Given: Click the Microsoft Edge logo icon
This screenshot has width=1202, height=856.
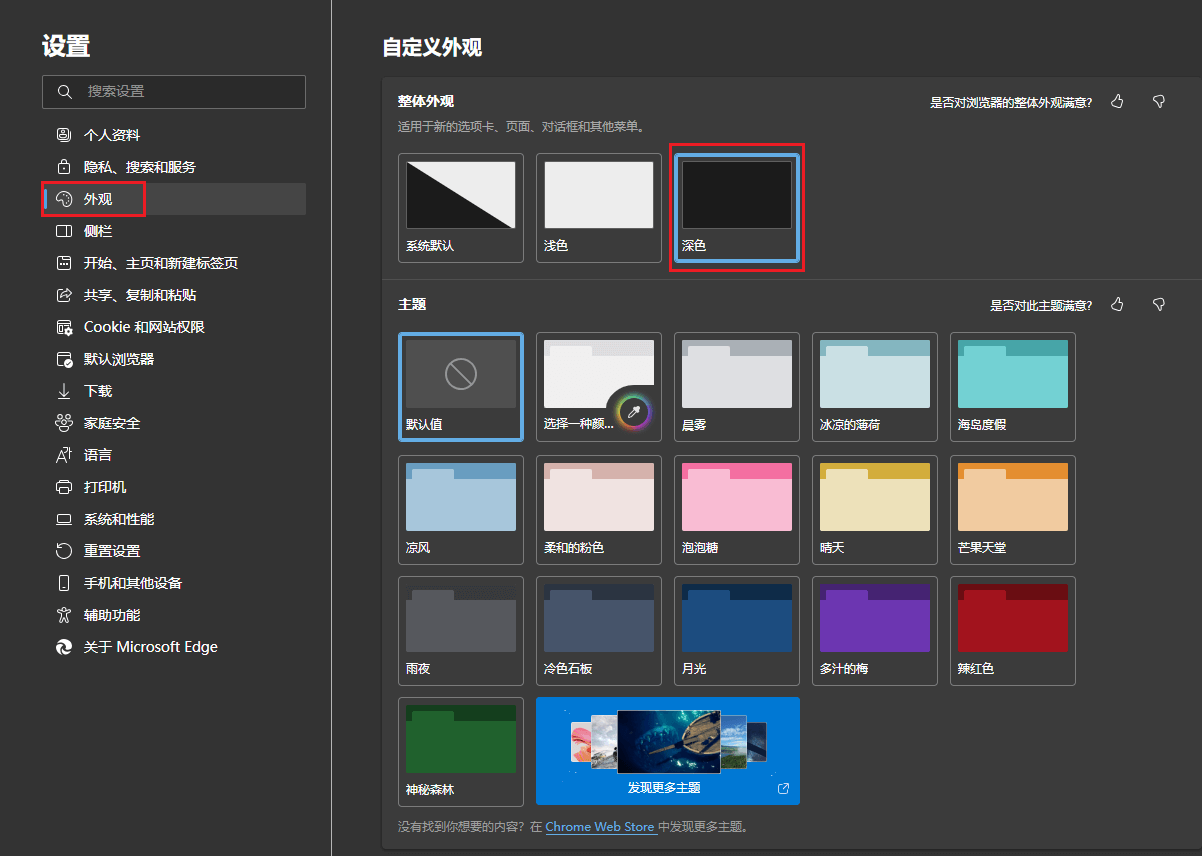Looking at the screenshot, I should [x=64, y=647].
